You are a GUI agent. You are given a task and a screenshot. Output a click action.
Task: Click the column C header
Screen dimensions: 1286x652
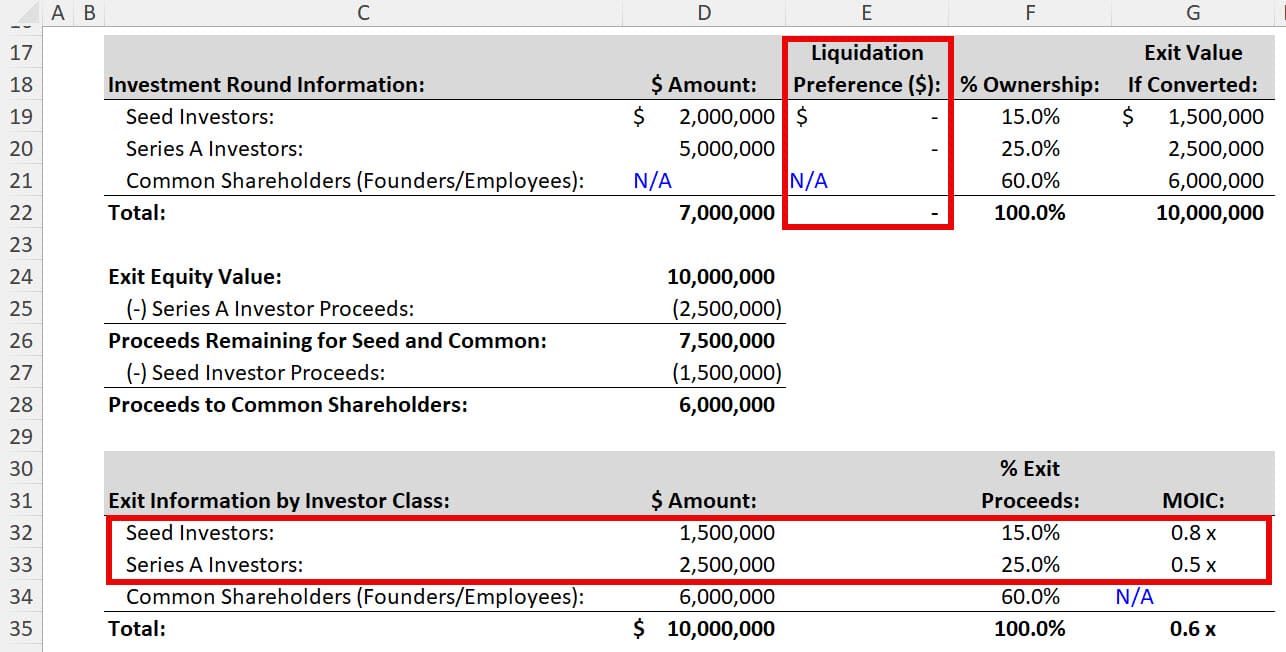pyautogui.click(x=363, y=13)
